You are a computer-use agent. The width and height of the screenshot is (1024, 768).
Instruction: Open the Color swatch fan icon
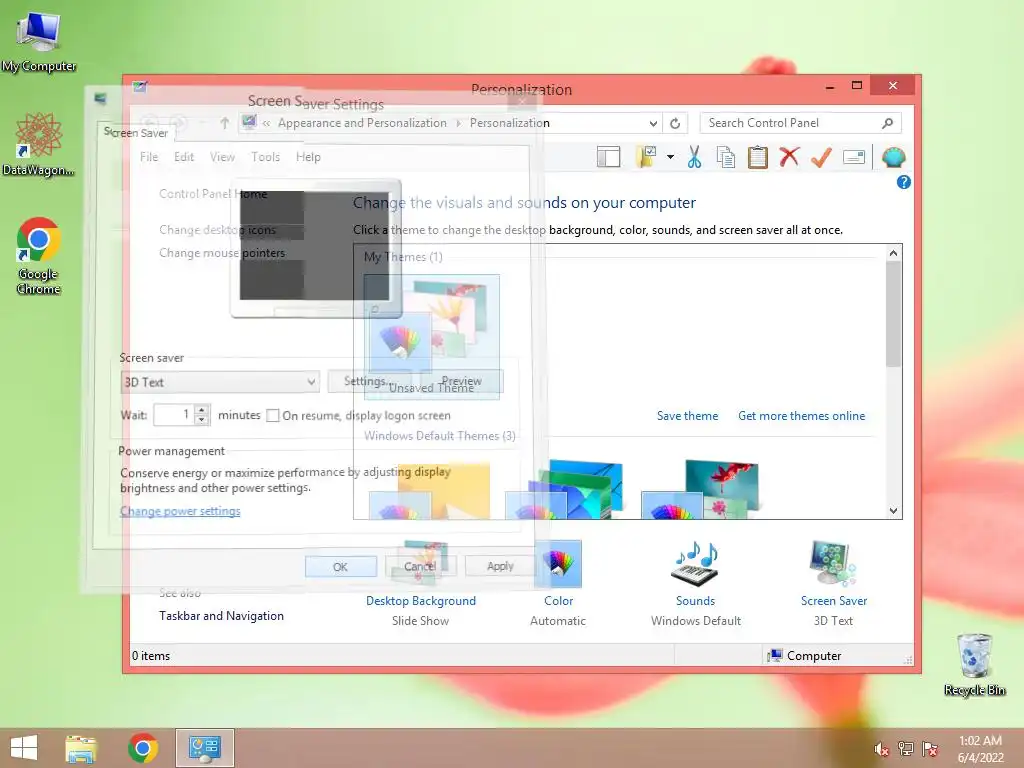tap(558, 564)
